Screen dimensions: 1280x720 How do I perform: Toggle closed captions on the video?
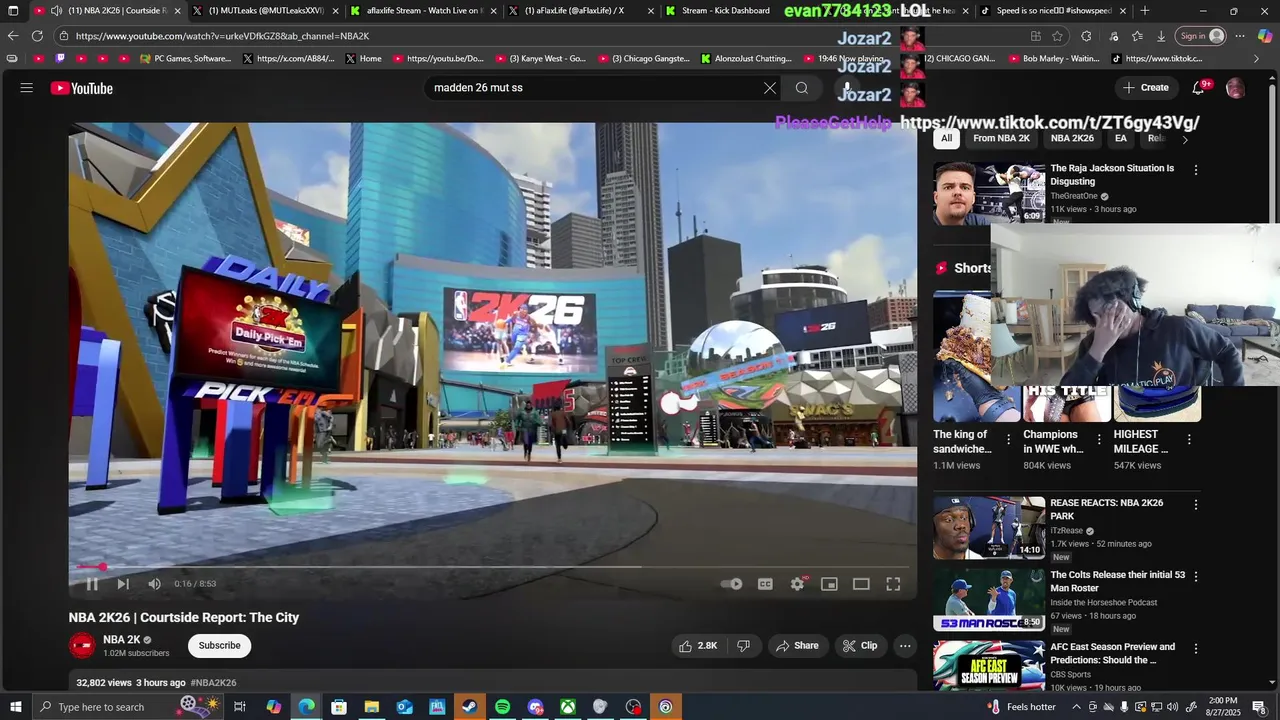[765, 584]
